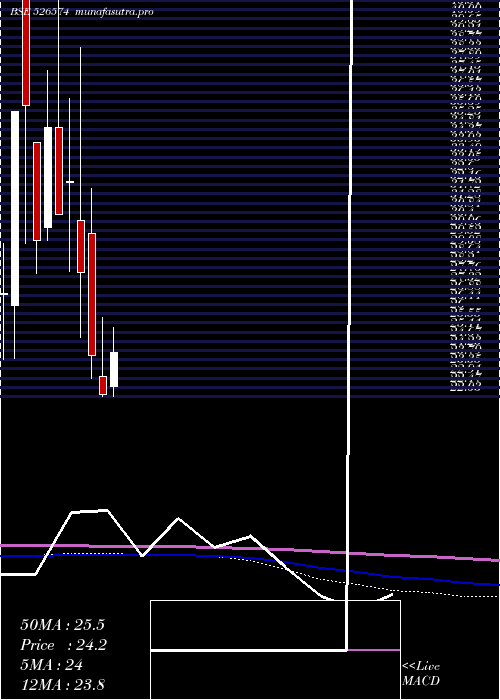500x700 pixels.
Task: Click the pink moving average line
Action: [x=250, y=549]
